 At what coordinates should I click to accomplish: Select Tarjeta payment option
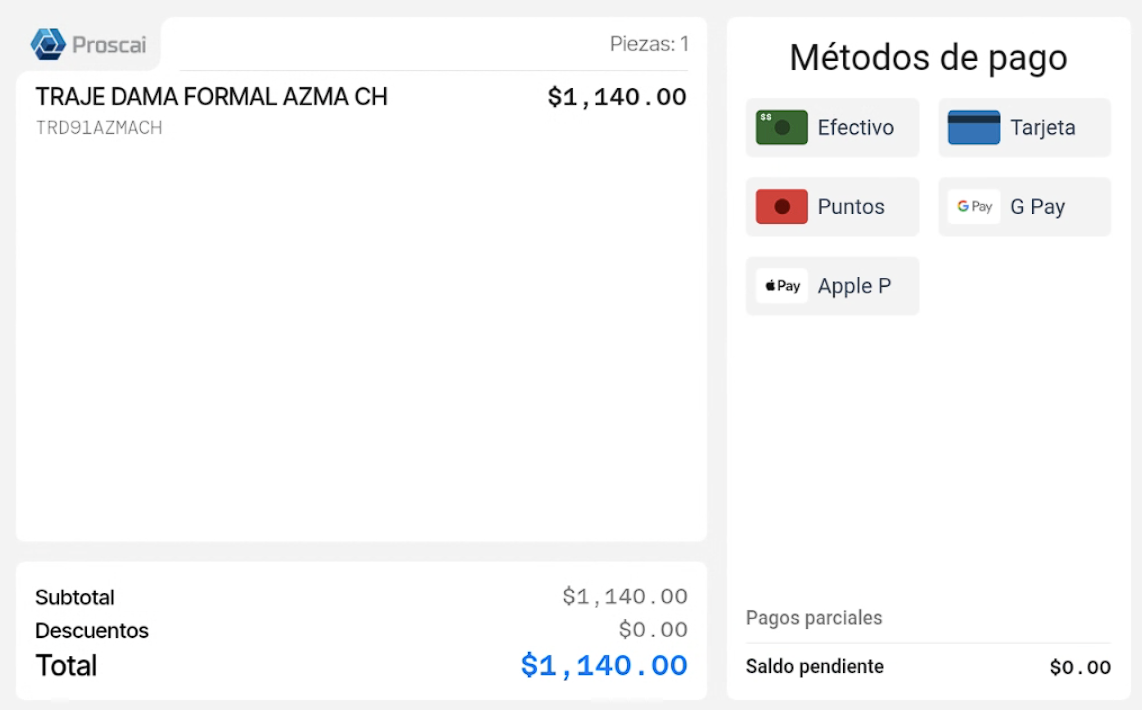tap(1025, 127)
